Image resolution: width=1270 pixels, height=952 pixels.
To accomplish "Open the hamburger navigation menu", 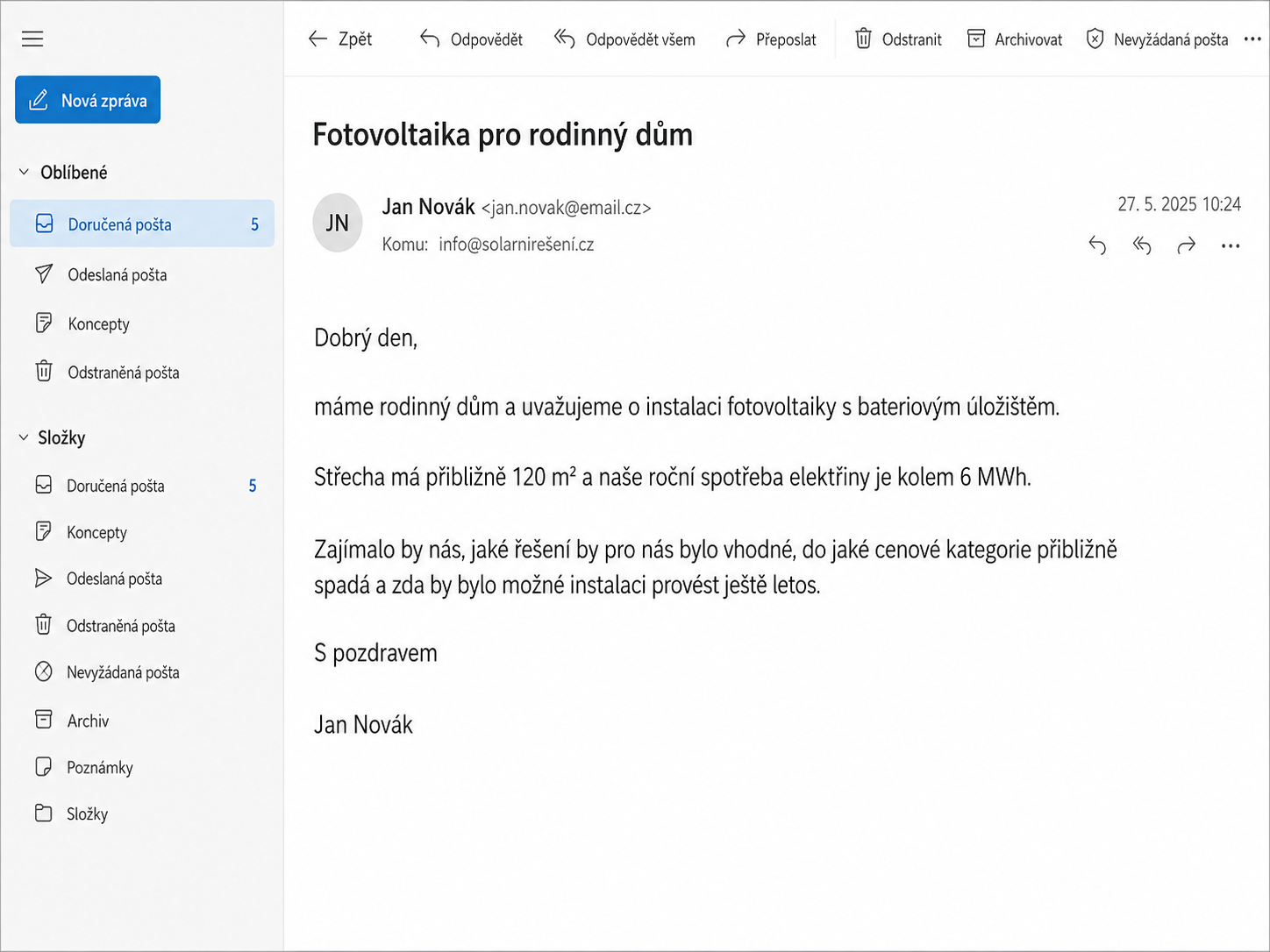I will click(32, 39).
